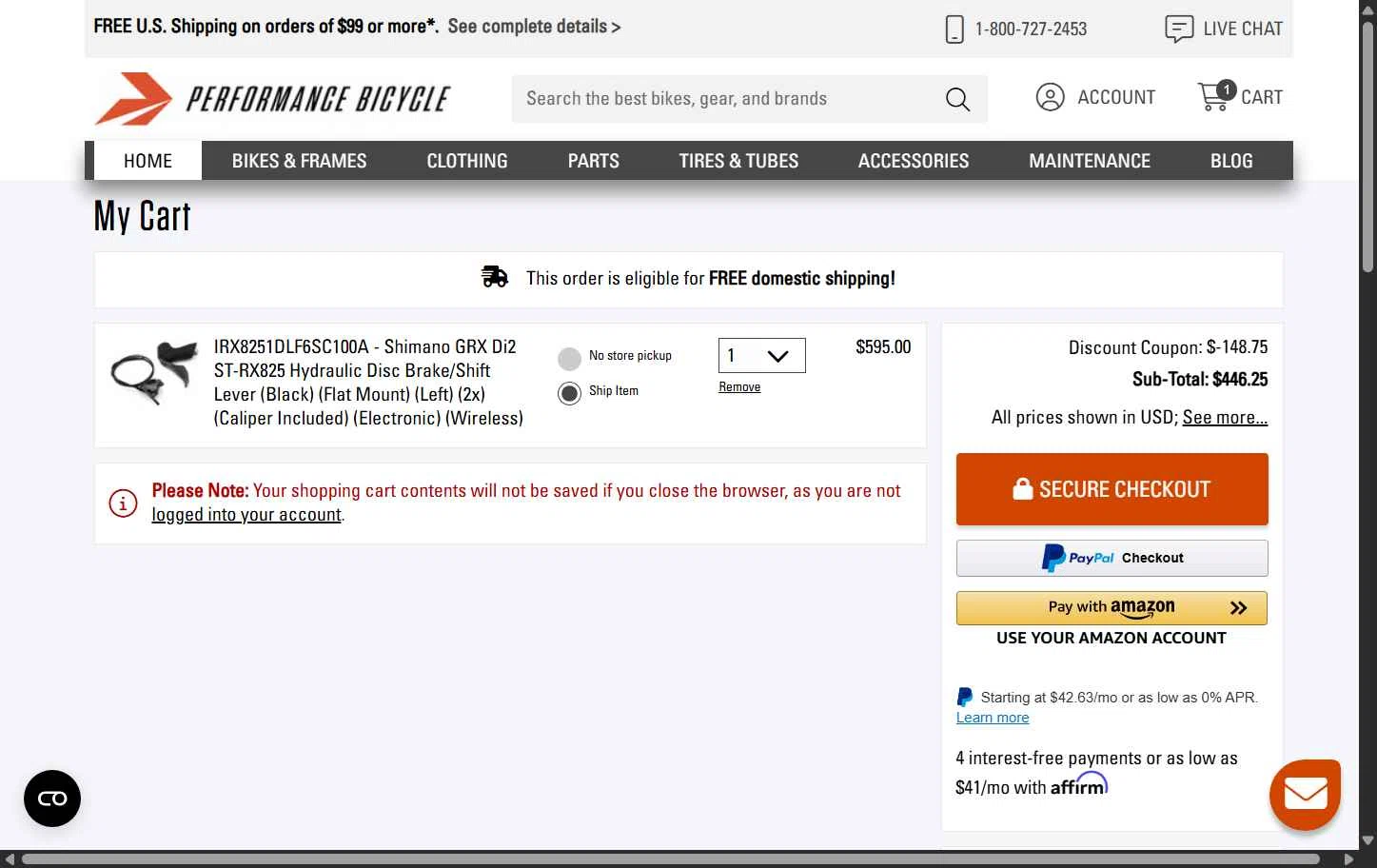Viewport: 1377px width, 868px height.
Task: Open the quantity dropdown
Action: [x=762, y=356]
